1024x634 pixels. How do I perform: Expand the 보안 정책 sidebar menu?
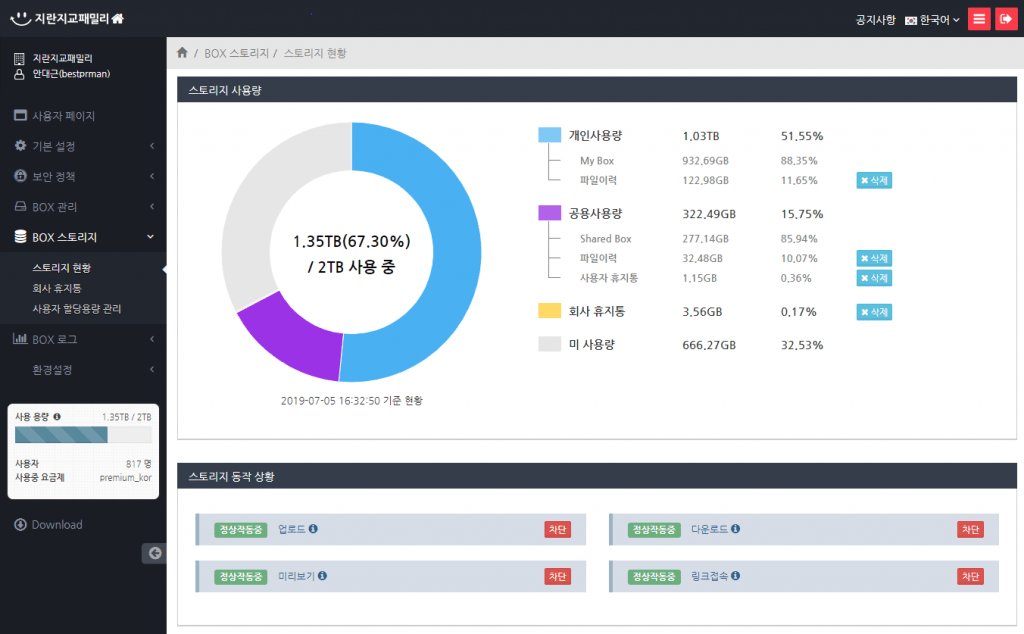[83, 176]
